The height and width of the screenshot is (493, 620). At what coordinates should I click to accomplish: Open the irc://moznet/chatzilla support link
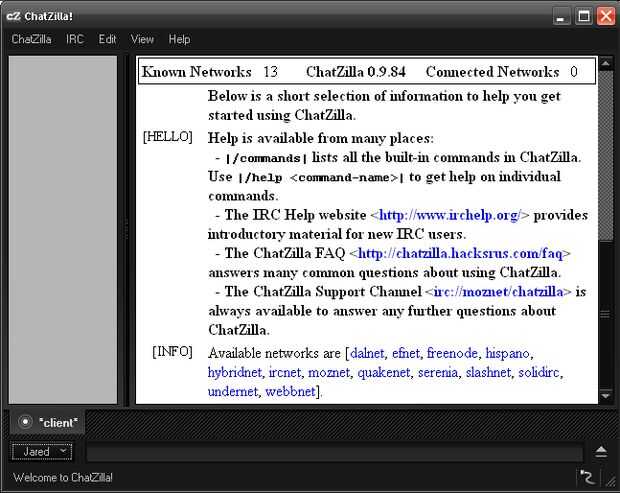498,292
